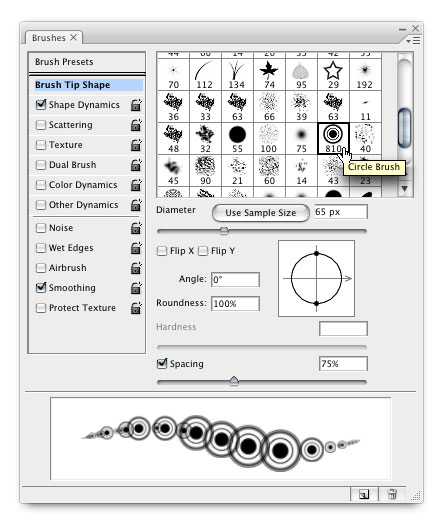This screenshot has width=441, height=525.
Task: Click the brush angle and roundness circle control
Action: pos(316,278)
